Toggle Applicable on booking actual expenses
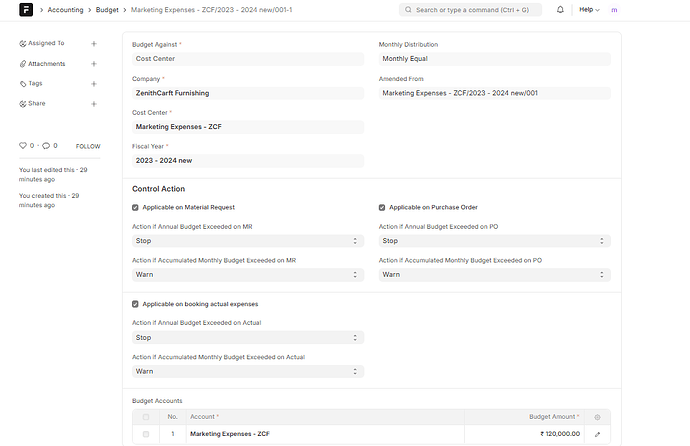 coord(135,304)
